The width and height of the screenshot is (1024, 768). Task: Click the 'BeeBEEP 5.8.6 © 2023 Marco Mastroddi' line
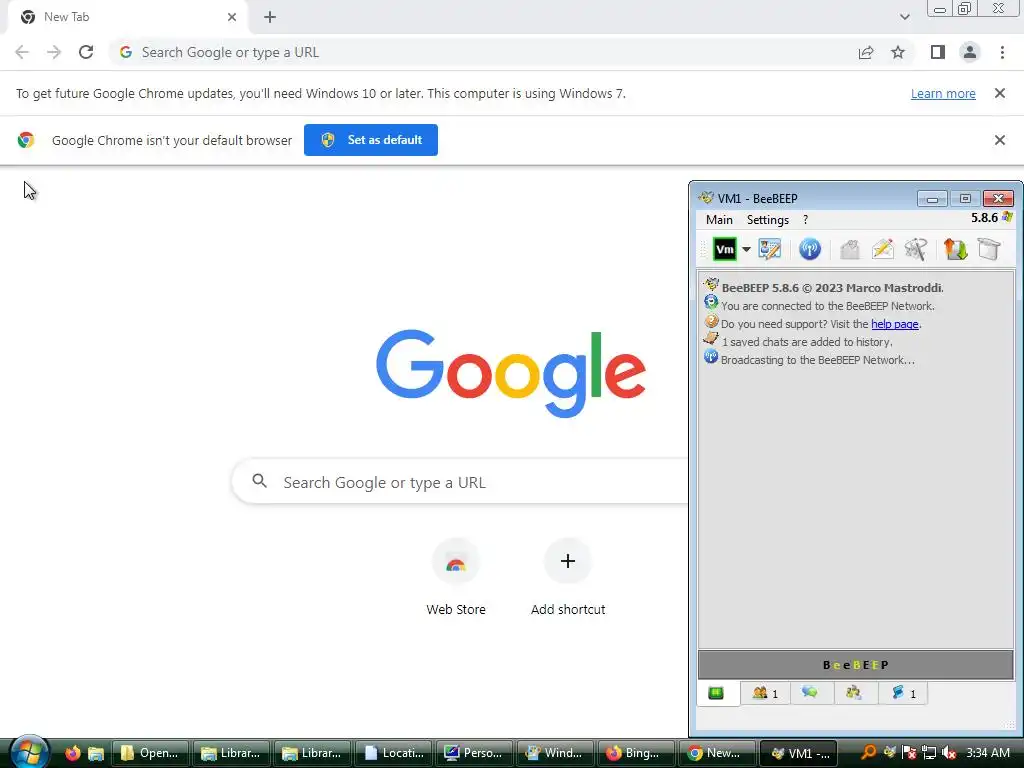pyautogui.click(x=832, y=288)
